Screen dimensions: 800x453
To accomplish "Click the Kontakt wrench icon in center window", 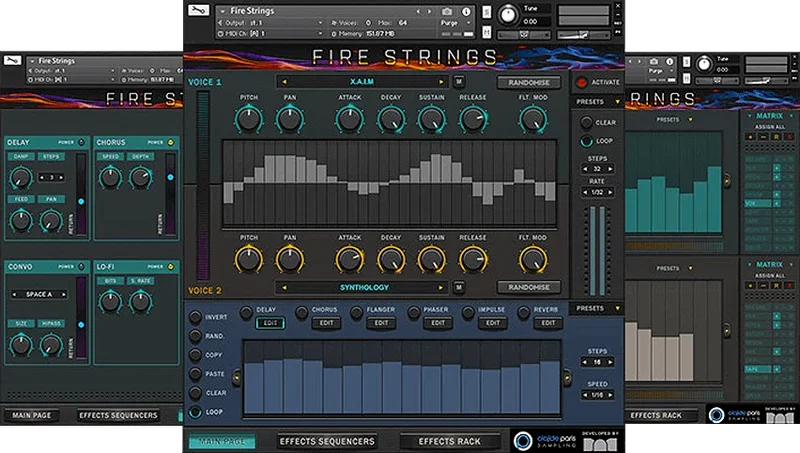I will pos(198,10).
